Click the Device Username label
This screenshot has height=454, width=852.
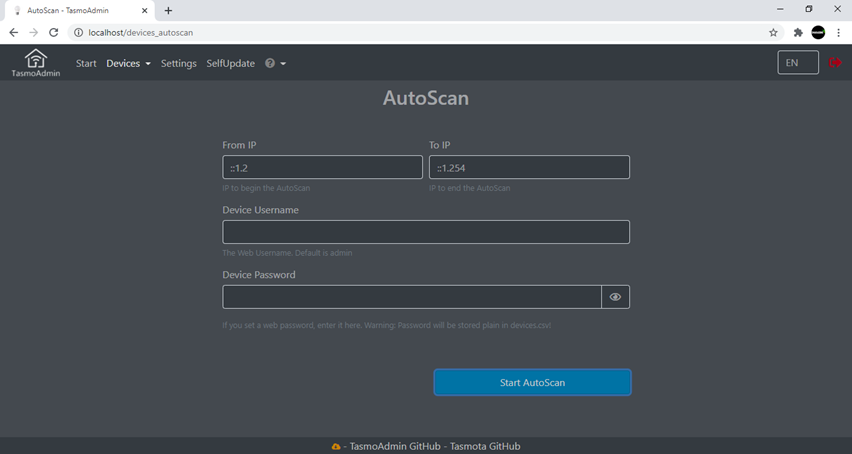pyautogui.click(x=260, y=210)
